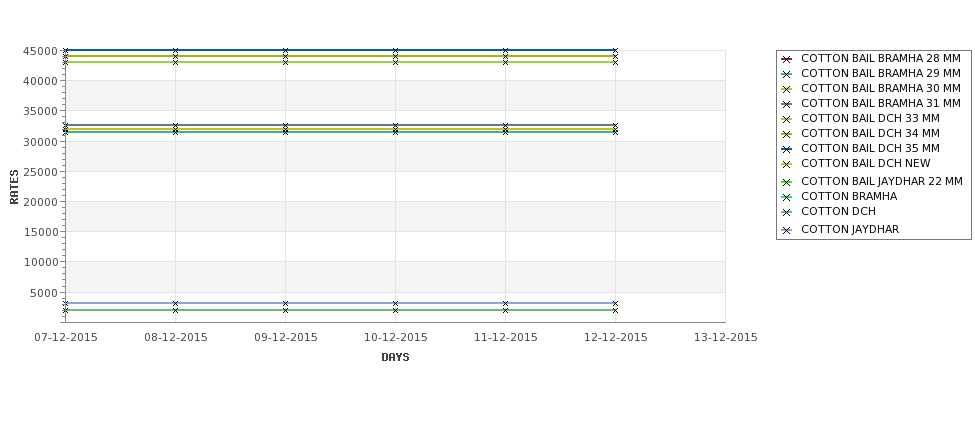975x429 pixels.
Task: Click the COTTON BRAMHA legend marker
Action: [786, 197]
